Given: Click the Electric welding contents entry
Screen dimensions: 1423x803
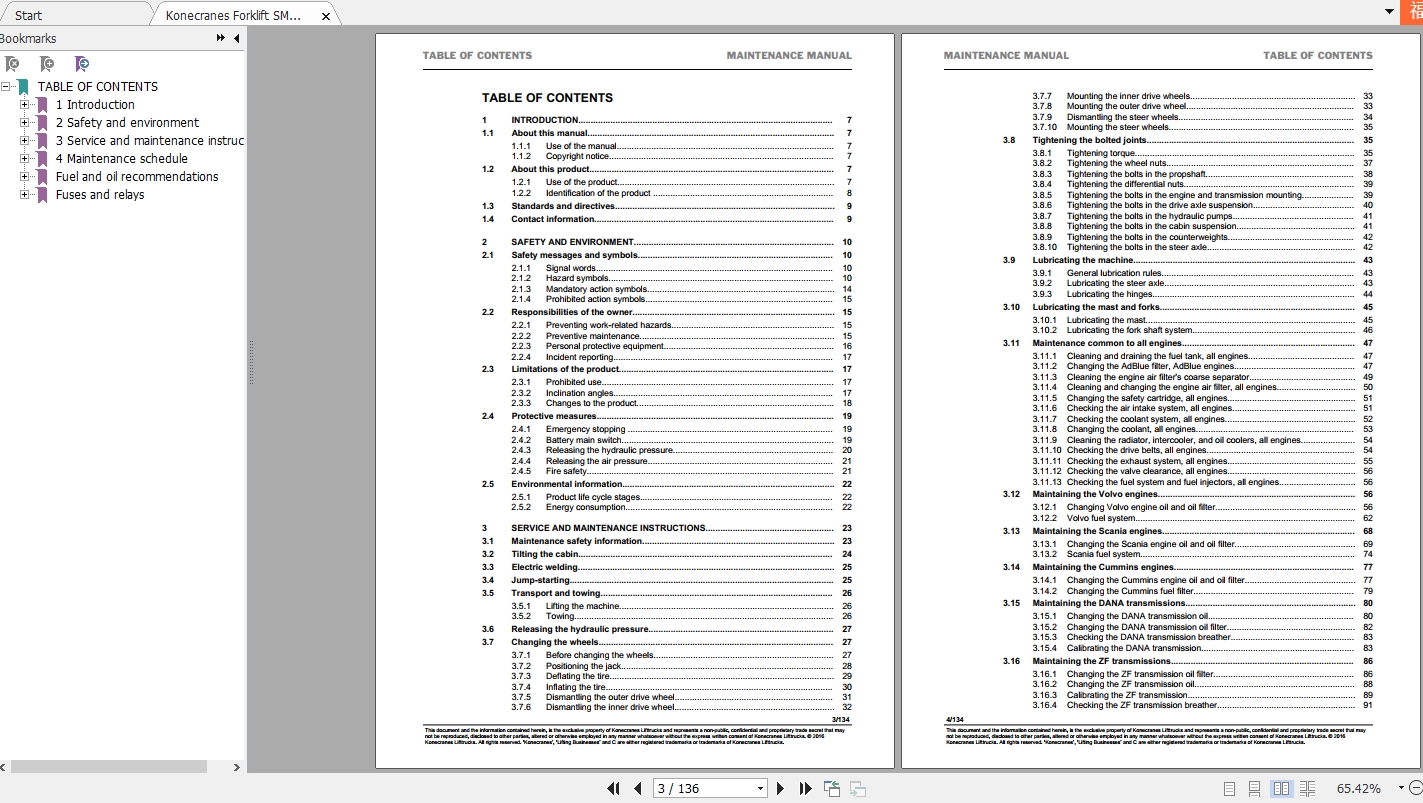Looking at the screenshot, I should [667, 567].
